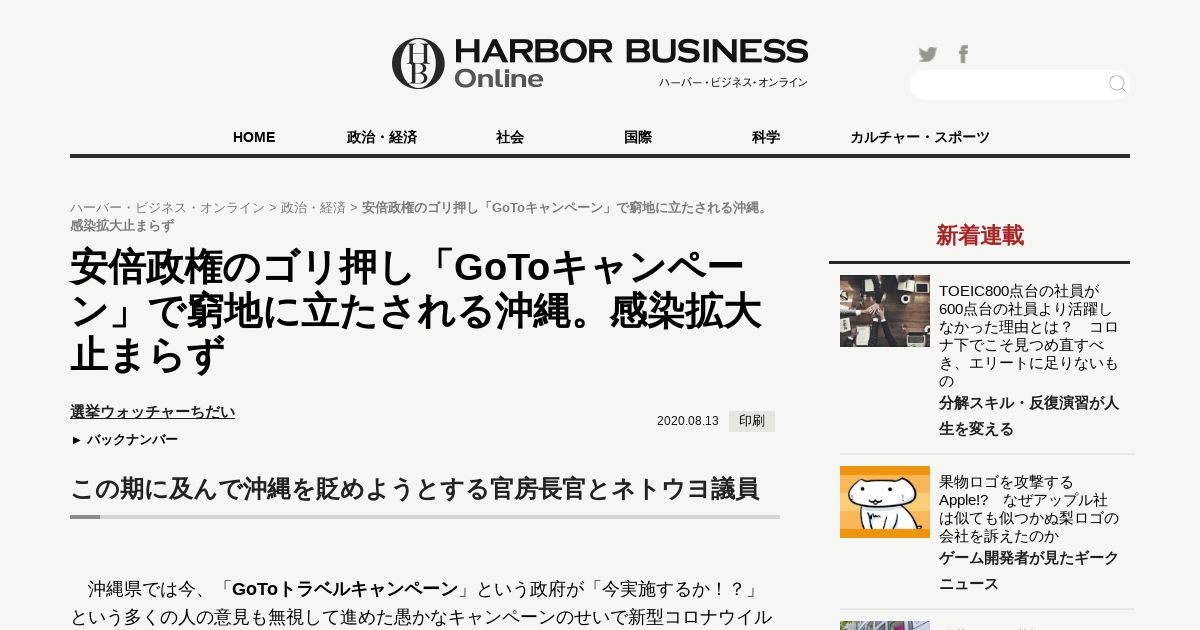Open the 科学 menu section
Image resolution: width=1200 pixels, height=630 pixels.
point(766,137)
